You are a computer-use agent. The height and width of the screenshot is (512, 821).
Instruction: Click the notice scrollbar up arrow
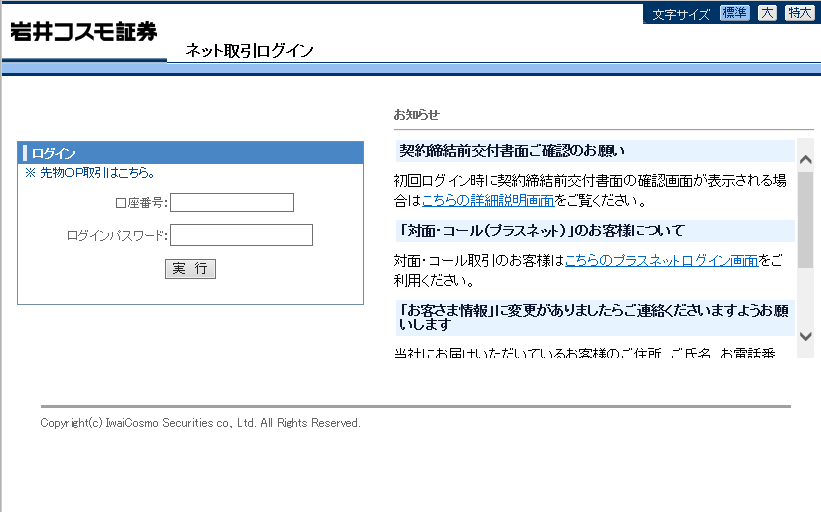pyautogui.click(x=805, y=160)
